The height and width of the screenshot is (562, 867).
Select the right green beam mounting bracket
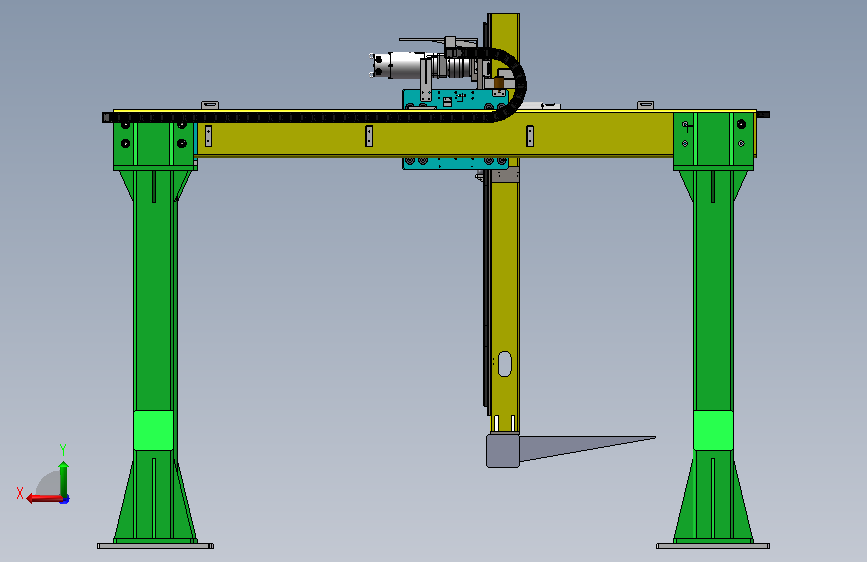(x=713, y=141)
